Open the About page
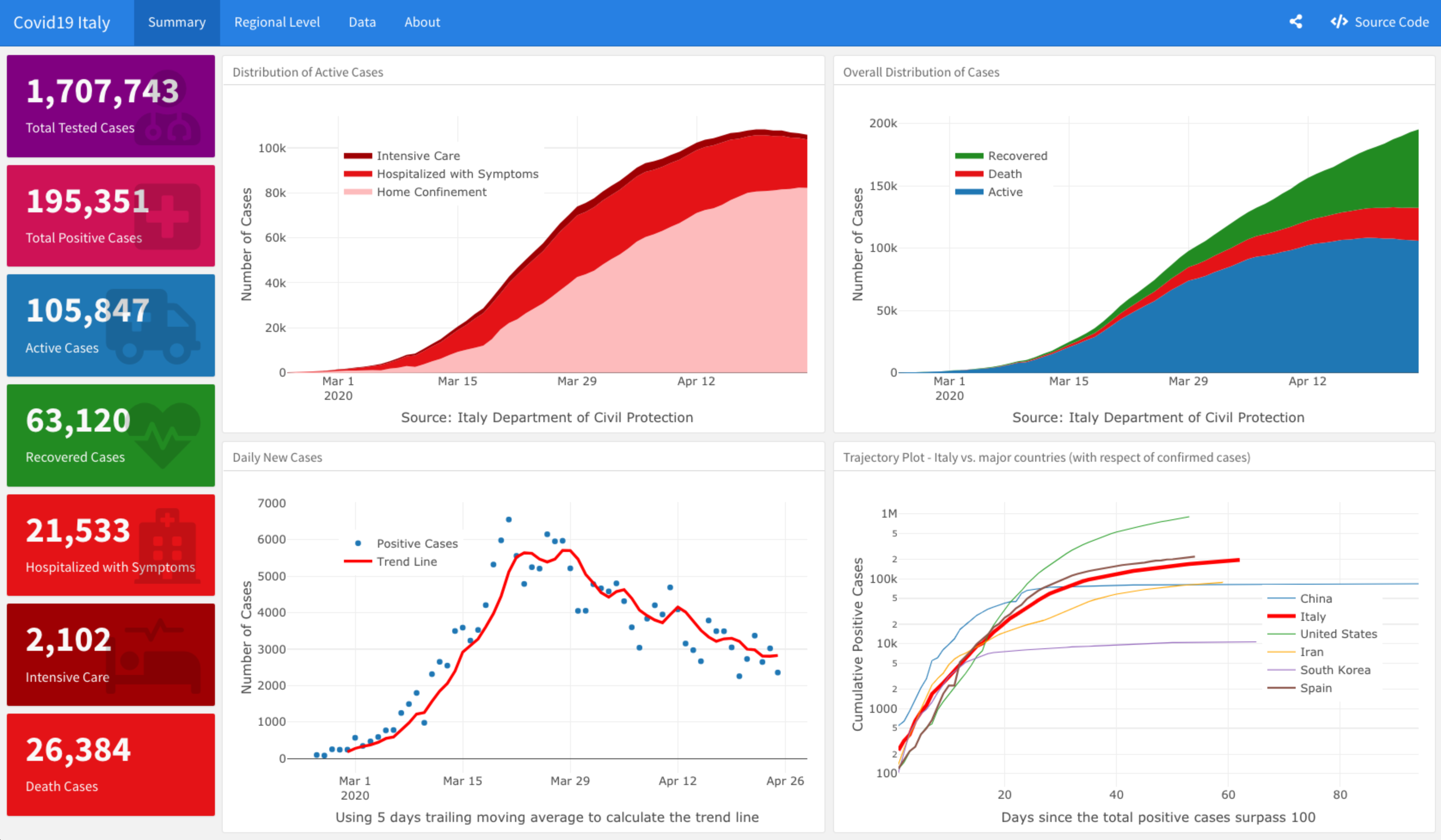The width and height of the screenshot is (1441, 840). pyautogui.click(x=422, y=22)
